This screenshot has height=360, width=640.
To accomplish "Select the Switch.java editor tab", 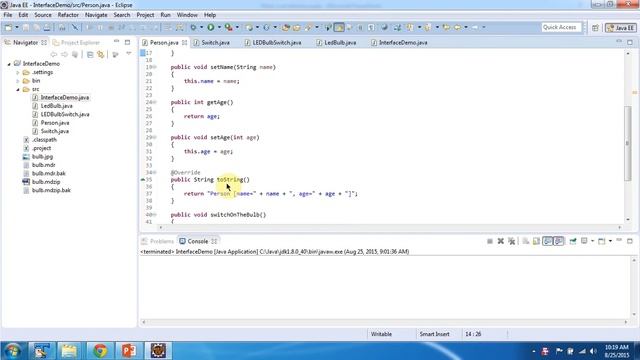I will point(211,42).
